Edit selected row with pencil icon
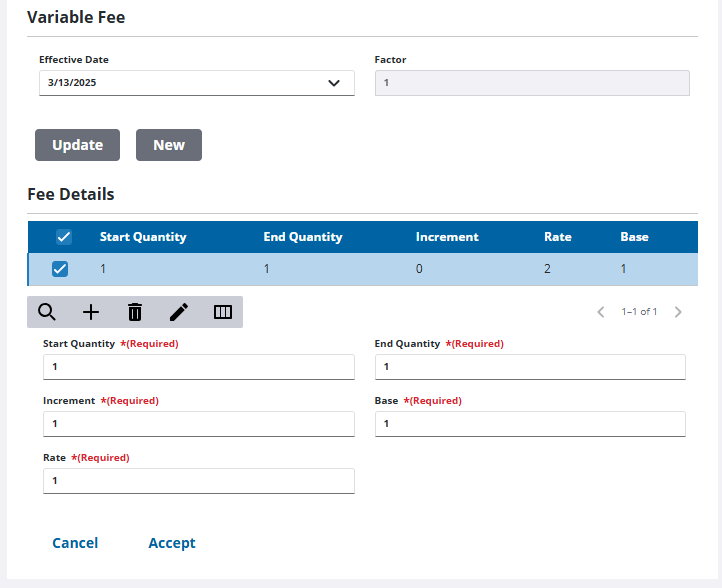722x588 pixels. pos(179,312)
